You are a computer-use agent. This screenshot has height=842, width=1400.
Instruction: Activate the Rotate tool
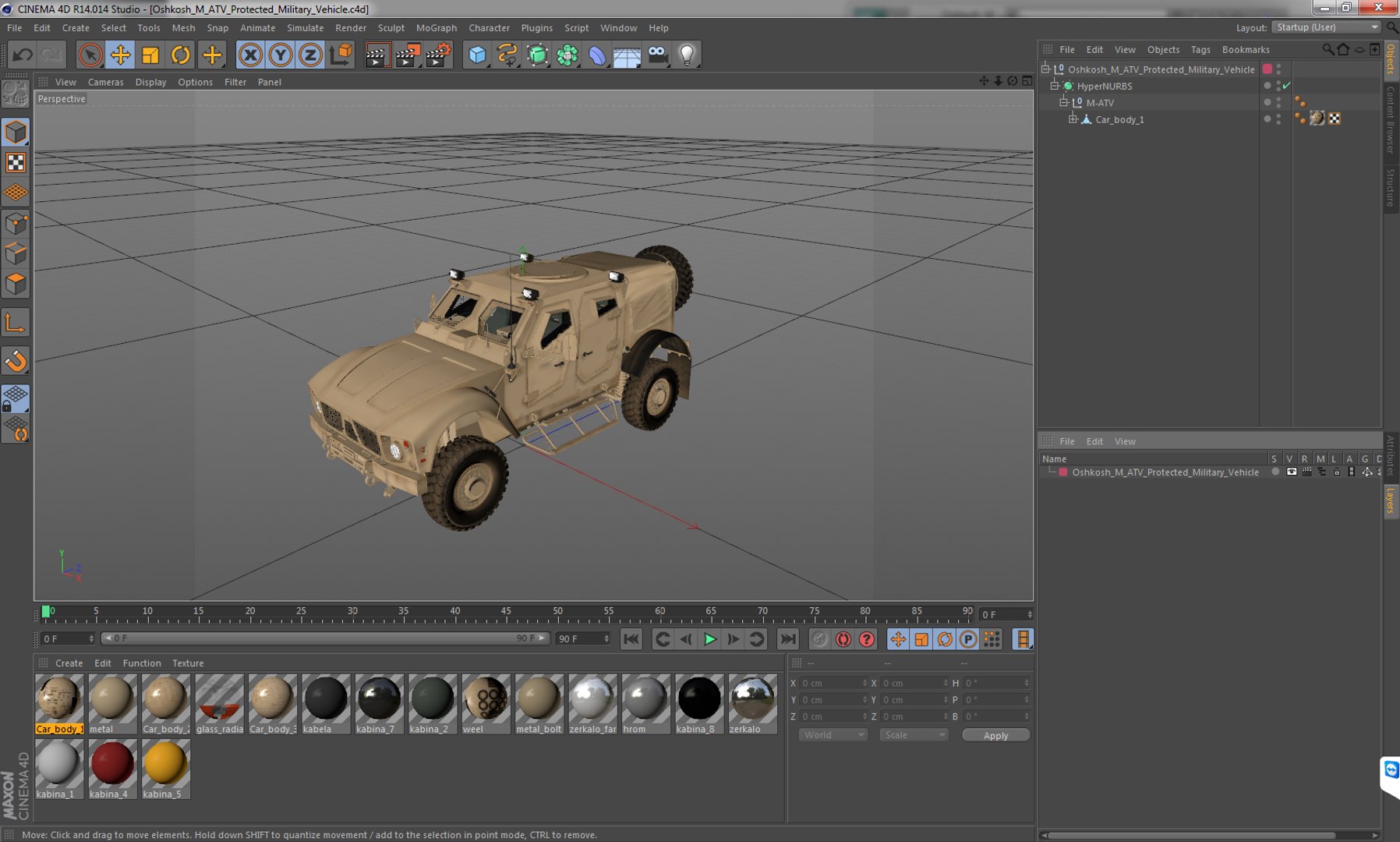[181, 55]
